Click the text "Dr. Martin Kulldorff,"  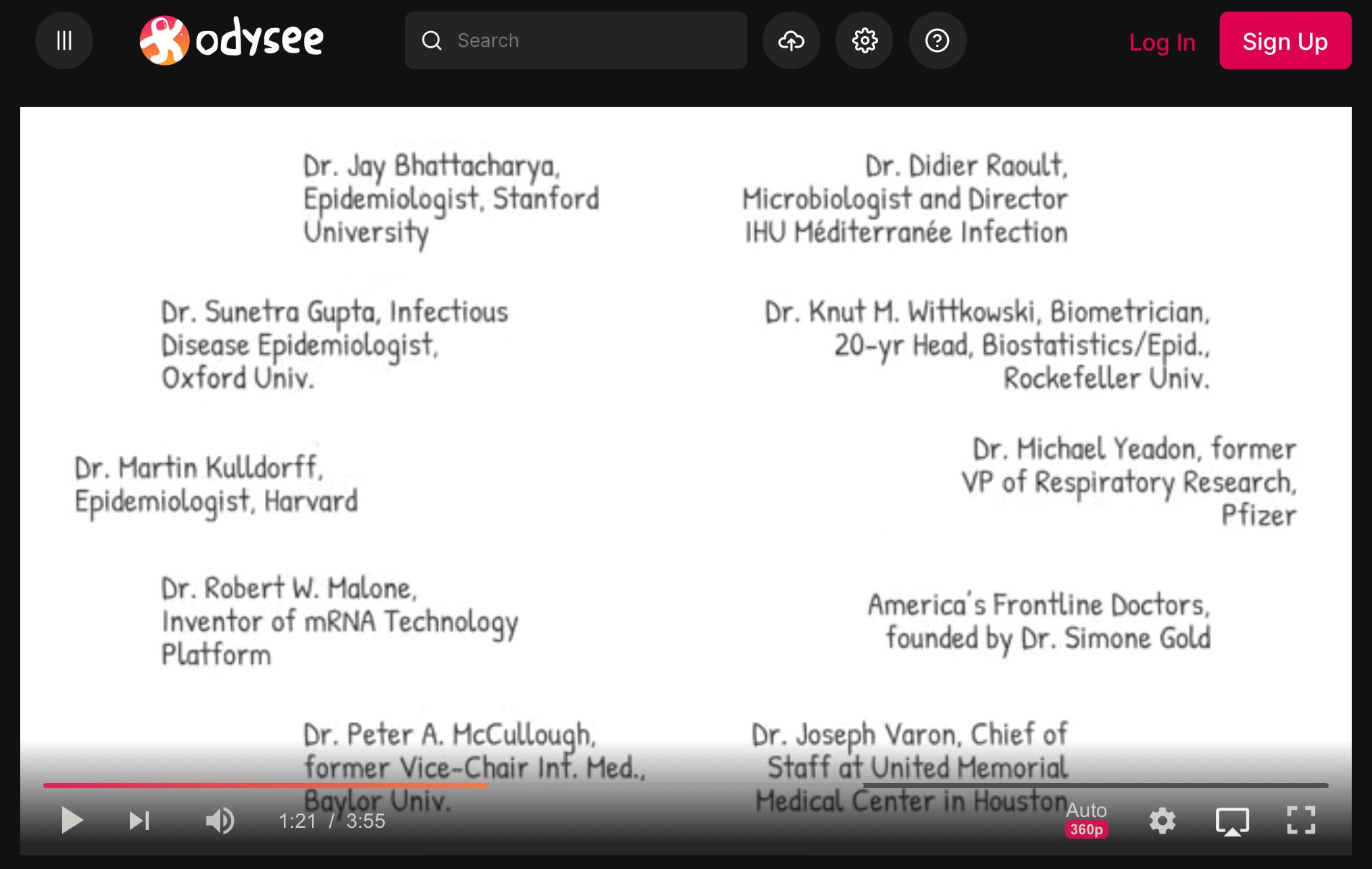click(199, 468)
